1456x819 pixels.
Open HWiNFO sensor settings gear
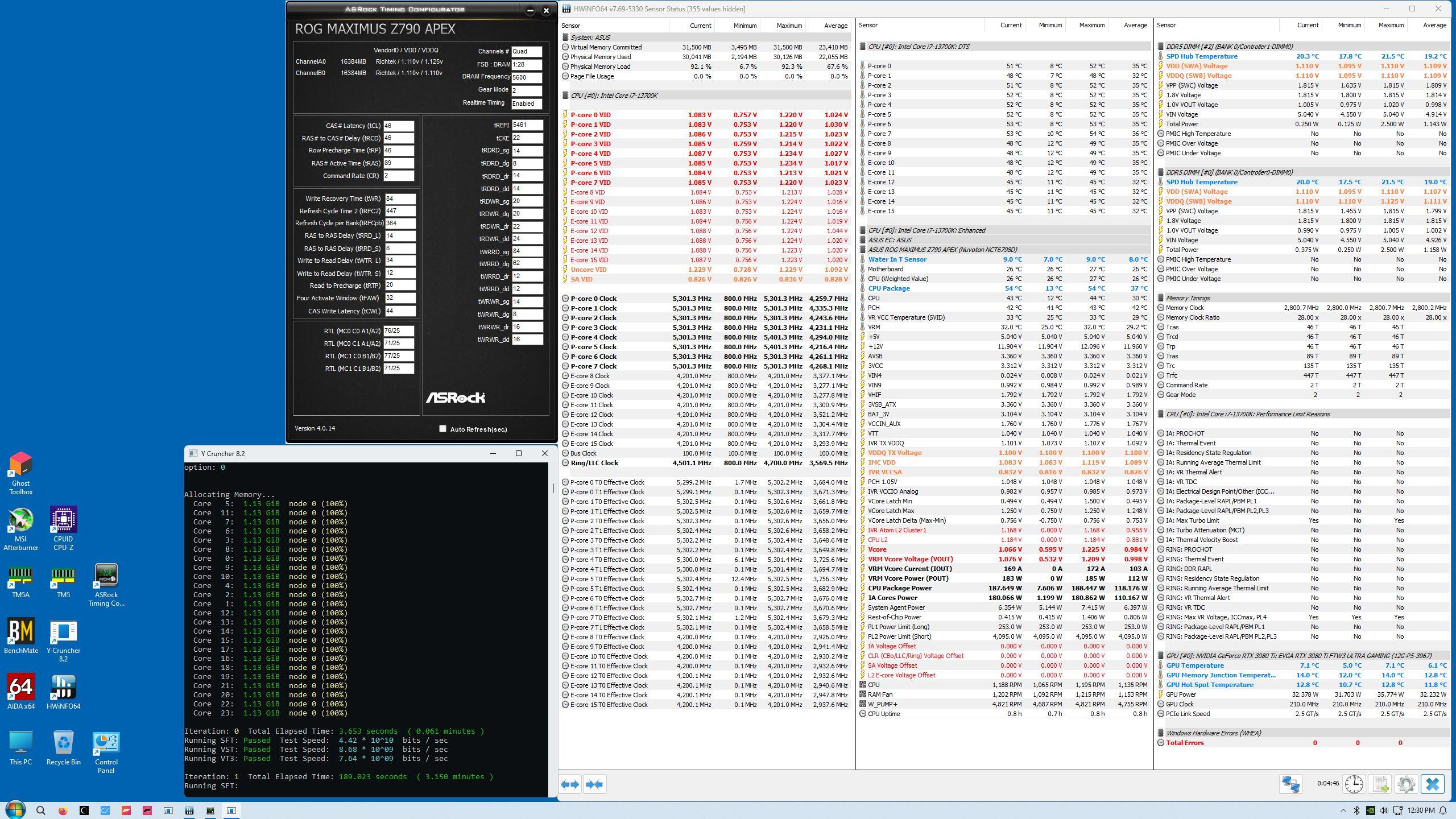point(1406,784)
